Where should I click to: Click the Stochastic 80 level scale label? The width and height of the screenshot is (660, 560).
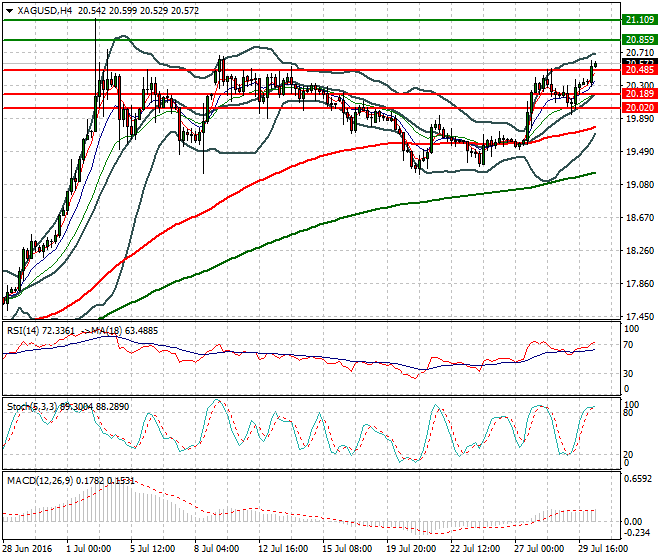[628, 413]
